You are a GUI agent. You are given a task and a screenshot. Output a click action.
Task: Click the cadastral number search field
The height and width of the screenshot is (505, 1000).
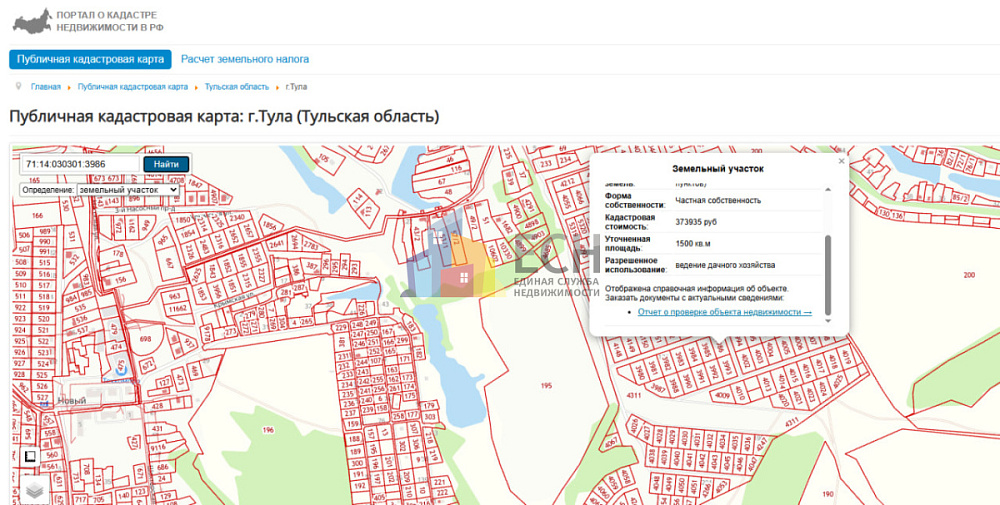(x=81, y=164)
